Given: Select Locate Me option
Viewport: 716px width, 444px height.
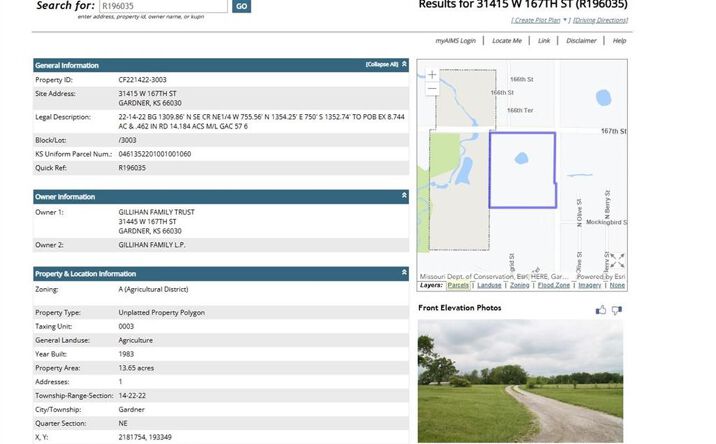Looking at the screenshot, I should point(507,41).
